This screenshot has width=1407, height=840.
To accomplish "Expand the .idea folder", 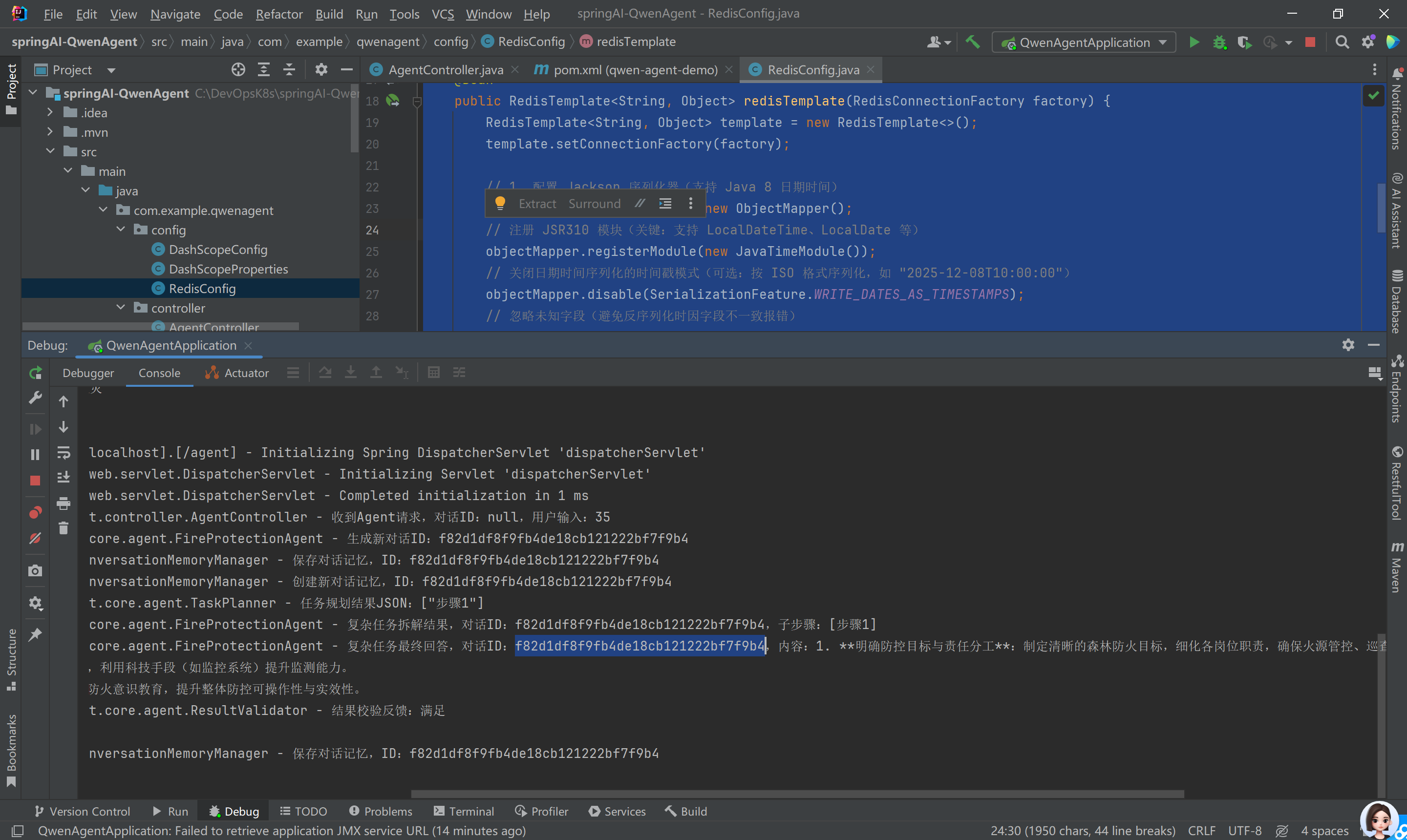I will pyautogui.click(x=50, y=112).
